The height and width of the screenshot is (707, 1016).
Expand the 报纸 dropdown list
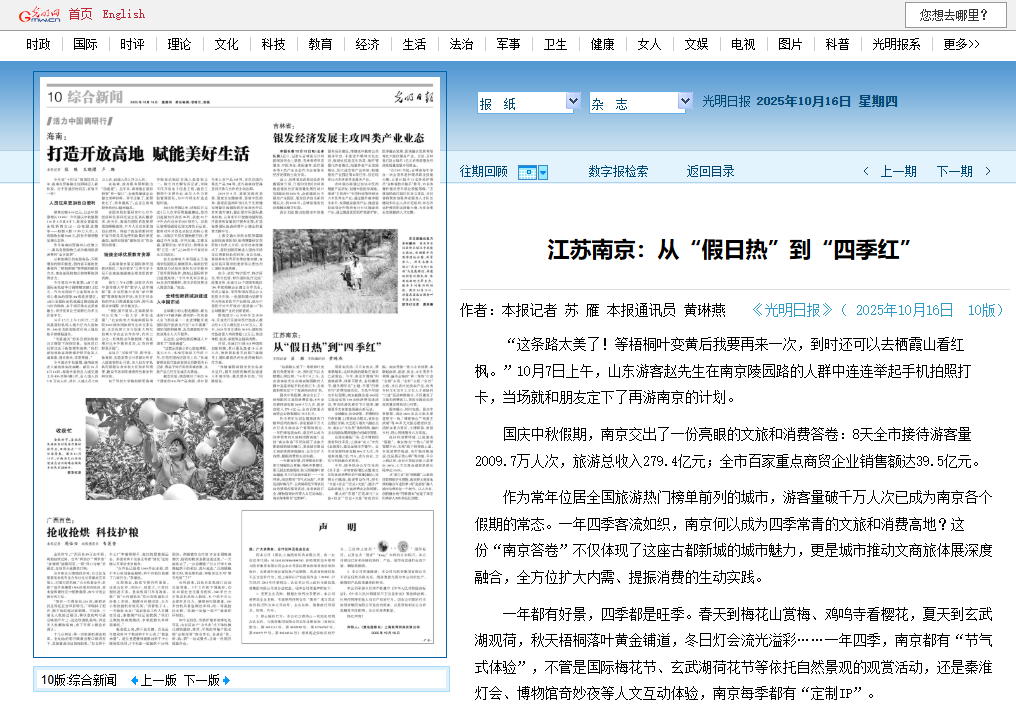coord(573,102)
